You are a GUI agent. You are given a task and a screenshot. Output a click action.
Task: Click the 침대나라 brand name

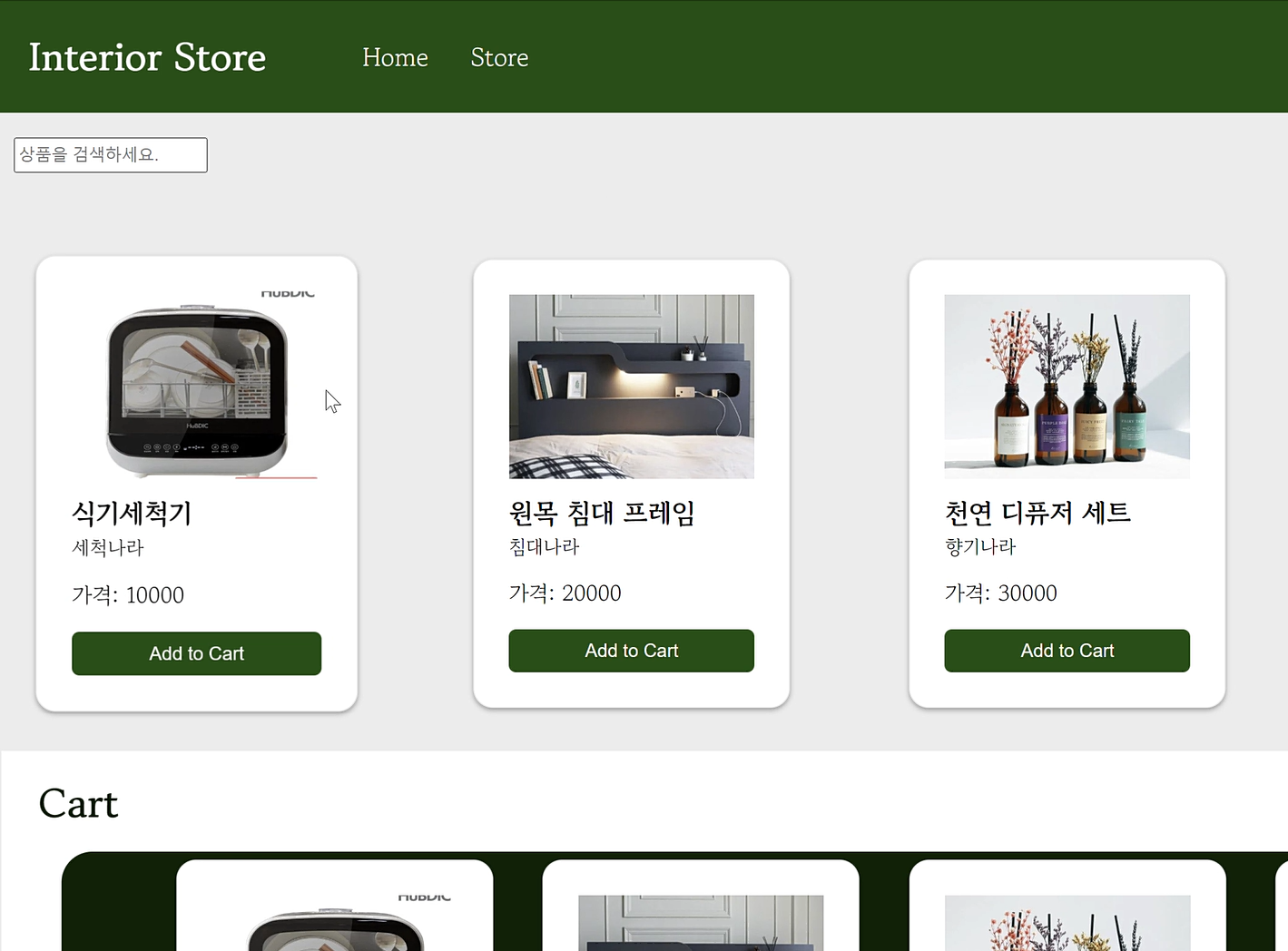click(x=544, y=546)
